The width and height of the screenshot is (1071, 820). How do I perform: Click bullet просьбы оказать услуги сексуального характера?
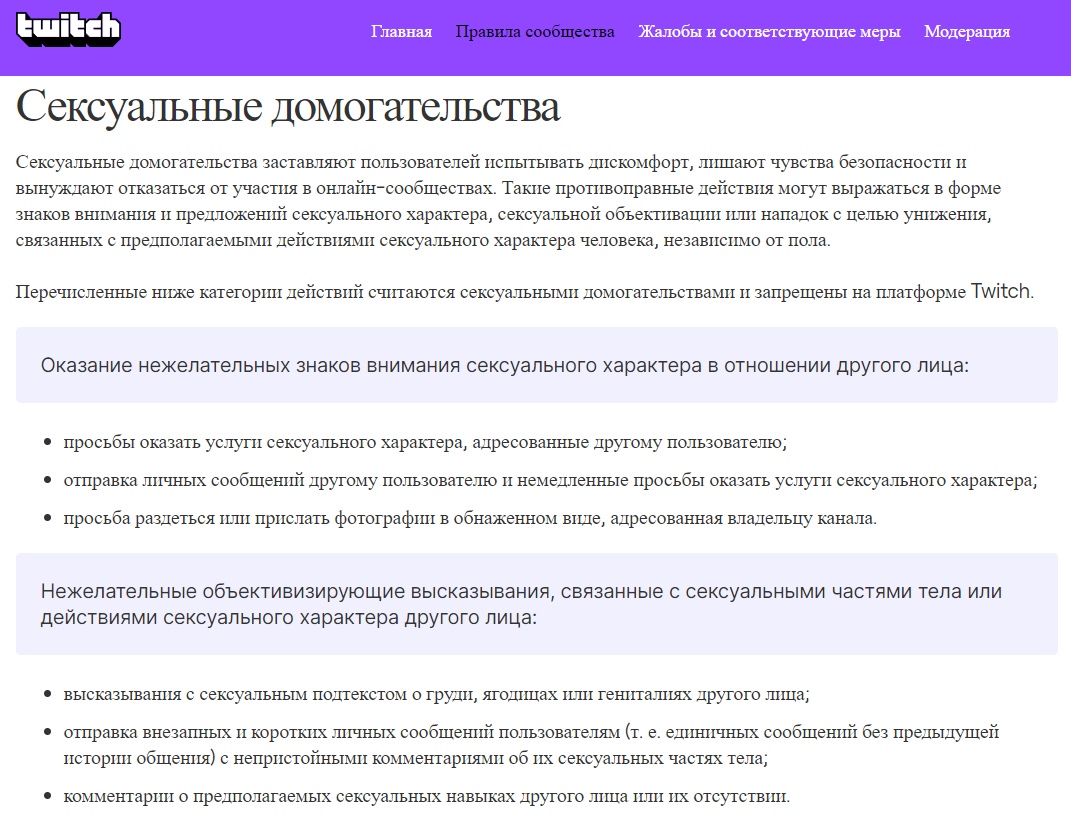(x=425, y=442)
